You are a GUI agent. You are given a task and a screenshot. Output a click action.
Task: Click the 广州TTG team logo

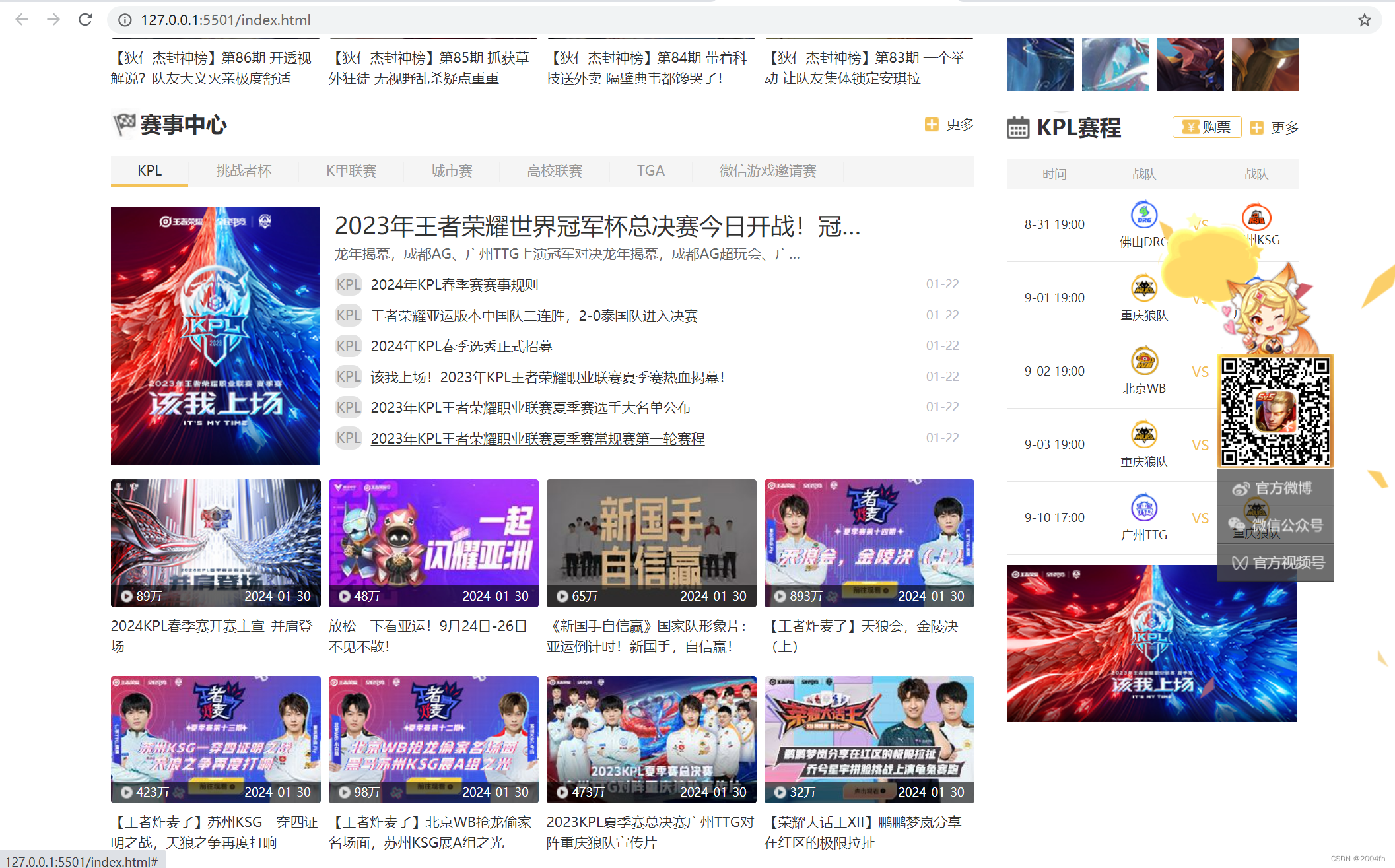pos(1143,508)
